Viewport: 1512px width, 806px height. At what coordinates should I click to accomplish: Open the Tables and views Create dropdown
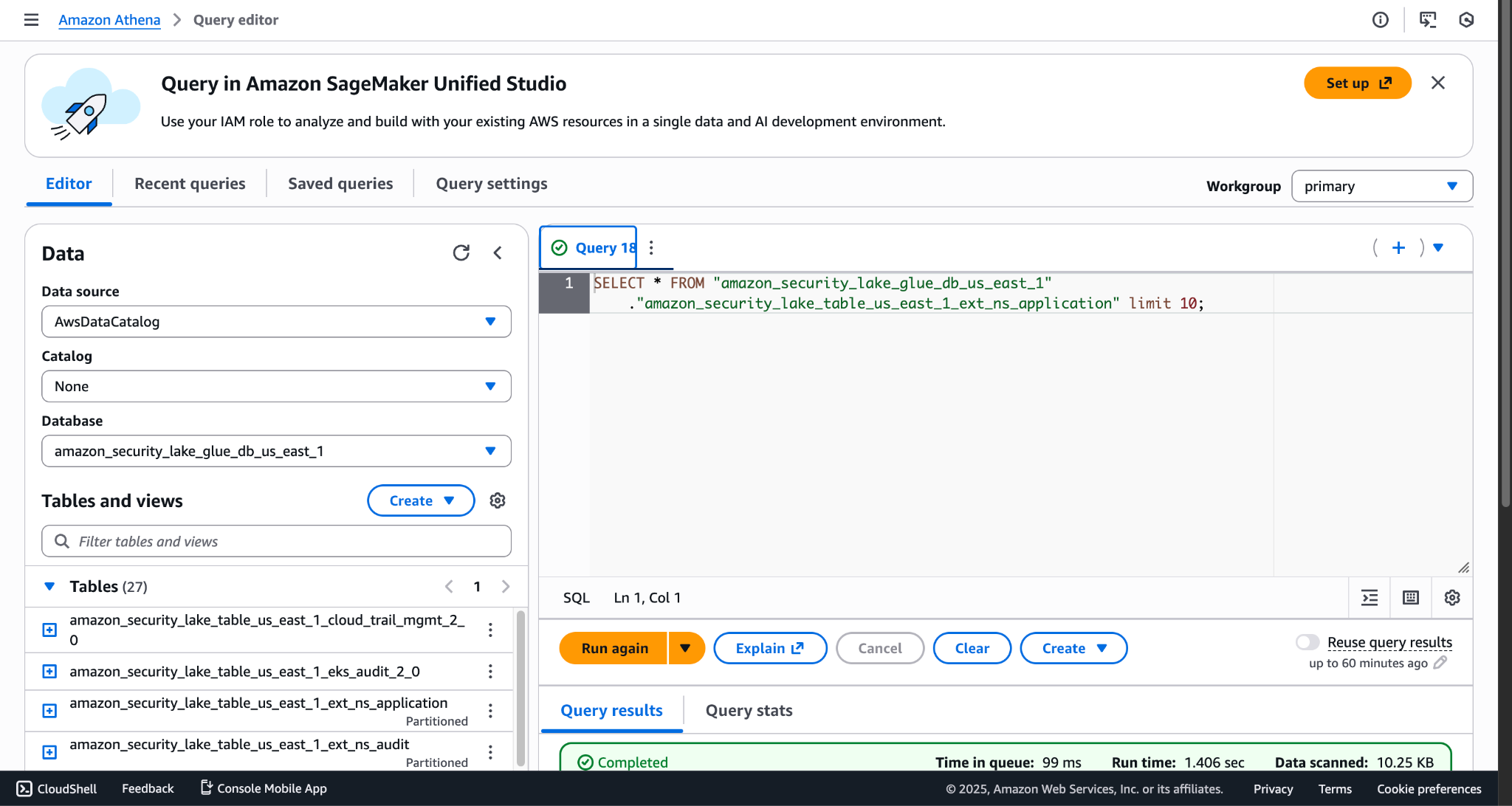pos(421,500)
